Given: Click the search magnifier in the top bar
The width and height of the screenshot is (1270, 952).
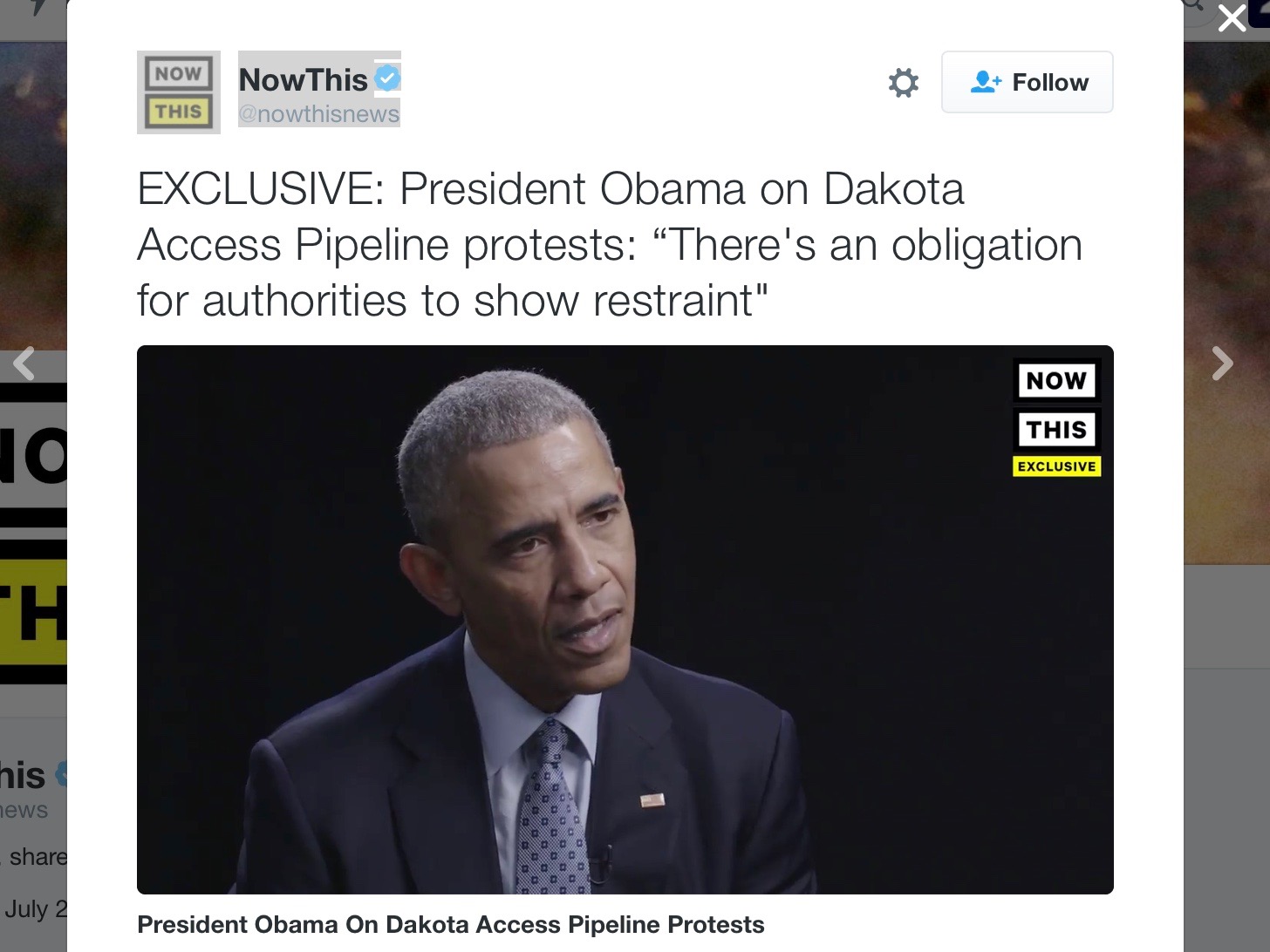Looking at the screenshot, I should (x=1193, y=4).
